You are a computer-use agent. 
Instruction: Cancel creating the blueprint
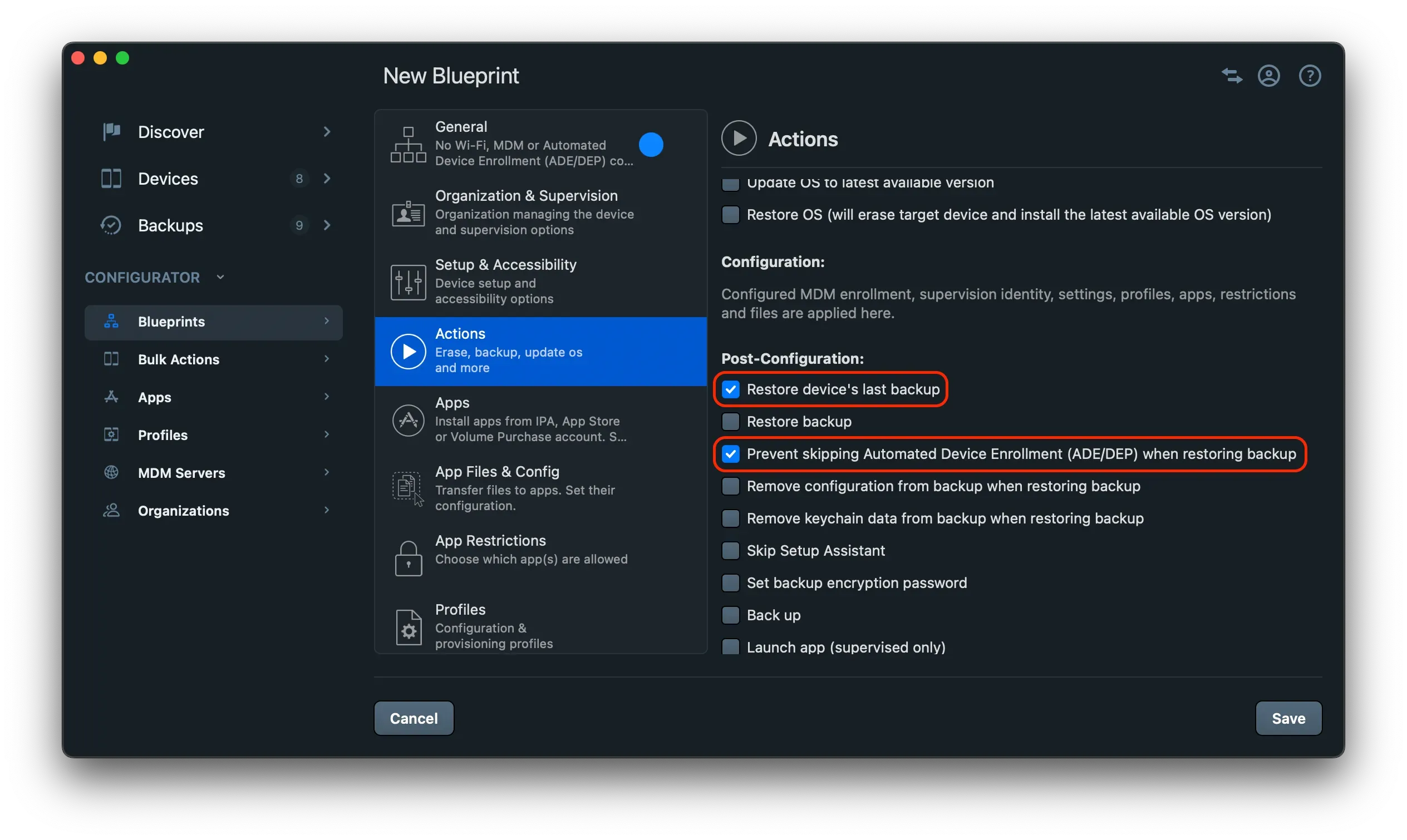point(414,718)
